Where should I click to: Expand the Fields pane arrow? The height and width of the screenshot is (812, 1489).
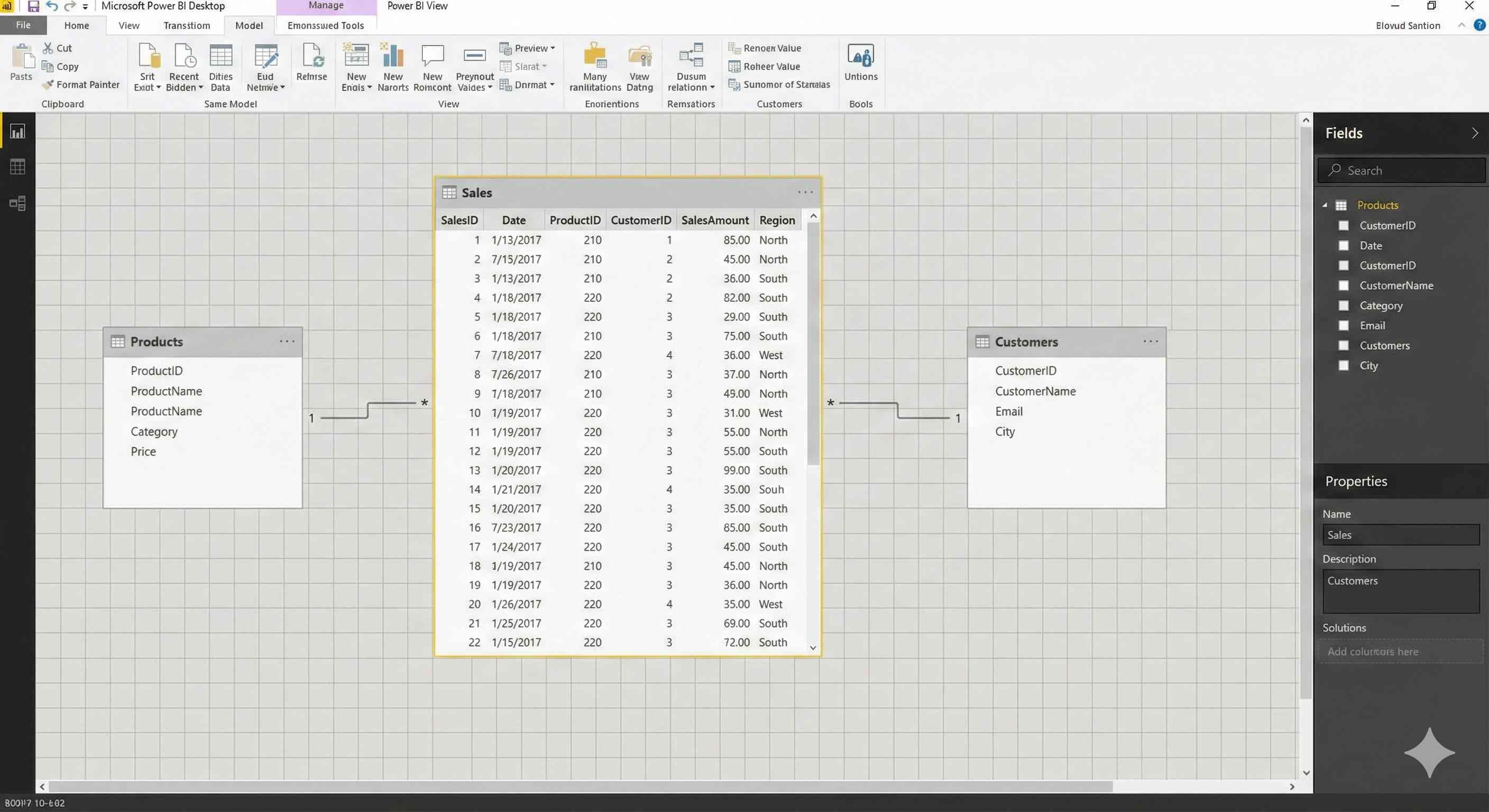click(1475, 133)
